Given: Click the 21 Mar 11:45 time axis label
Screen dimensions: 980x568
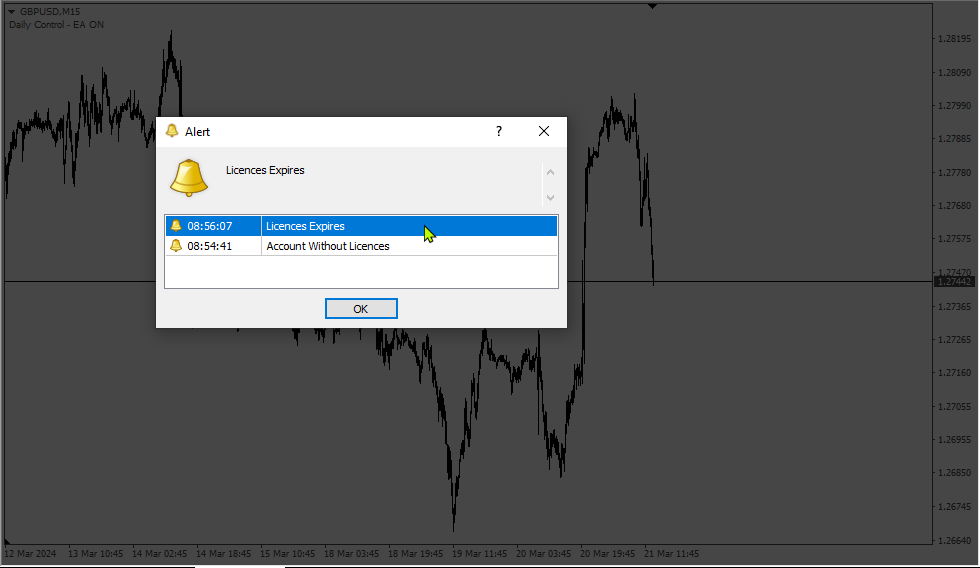Looking at the screenshot, I should tap(671, 554).
